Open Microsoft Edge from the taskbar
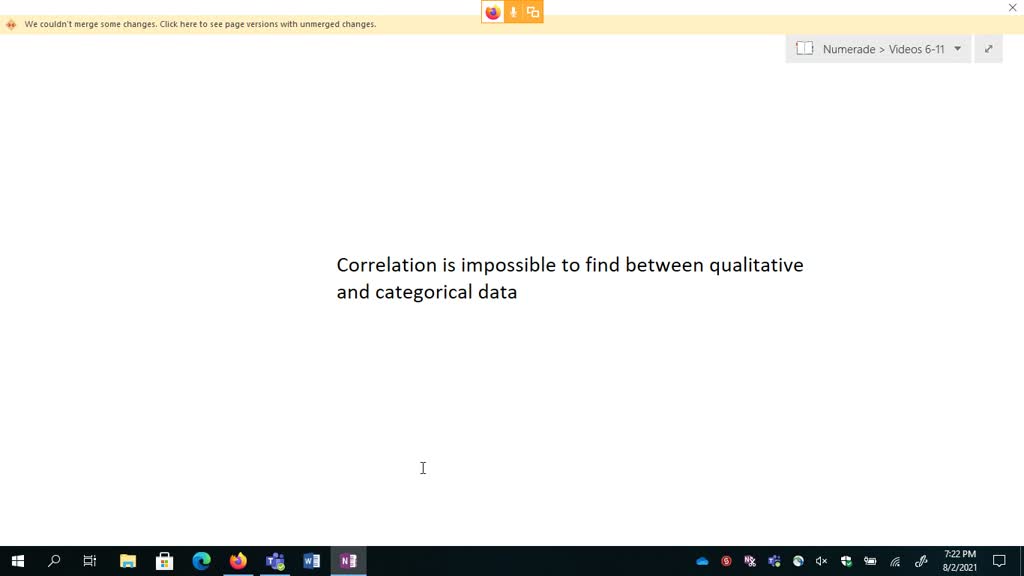 pyautogui.click(x=201, y=560)
